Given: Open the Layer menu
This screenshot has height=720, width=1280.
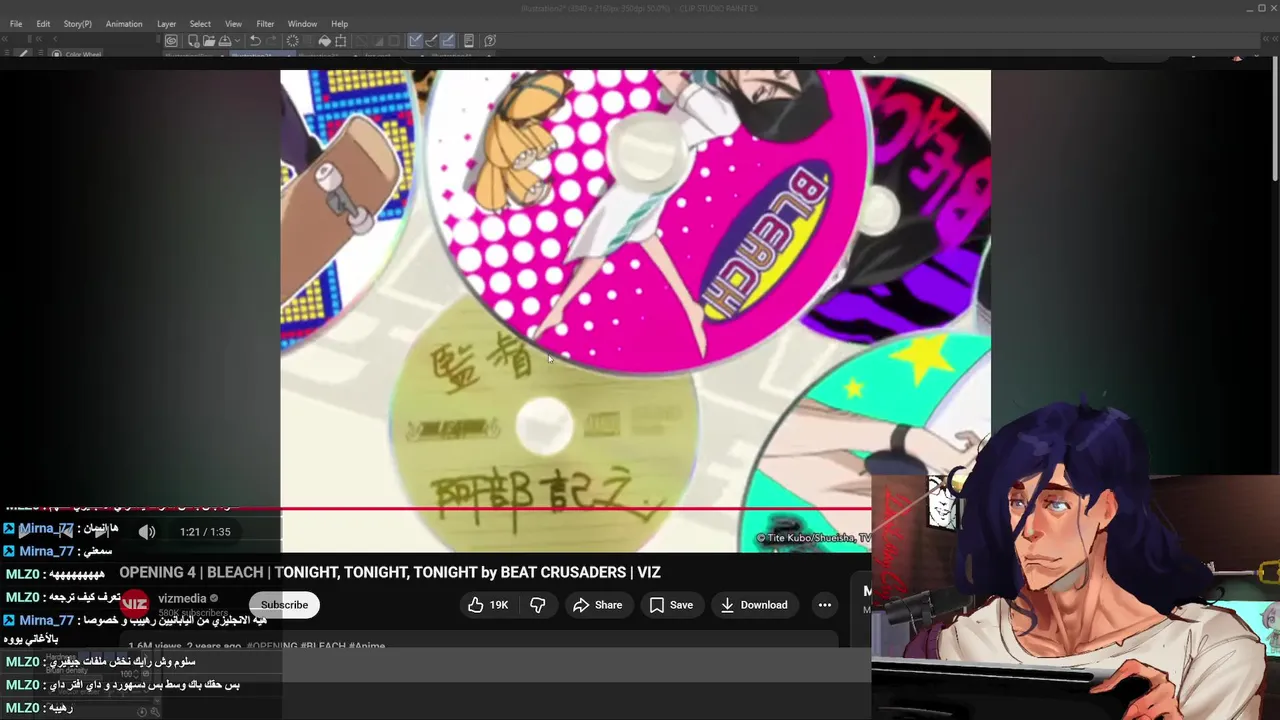Looking at the screenshot, I should (x=166, y=24).
